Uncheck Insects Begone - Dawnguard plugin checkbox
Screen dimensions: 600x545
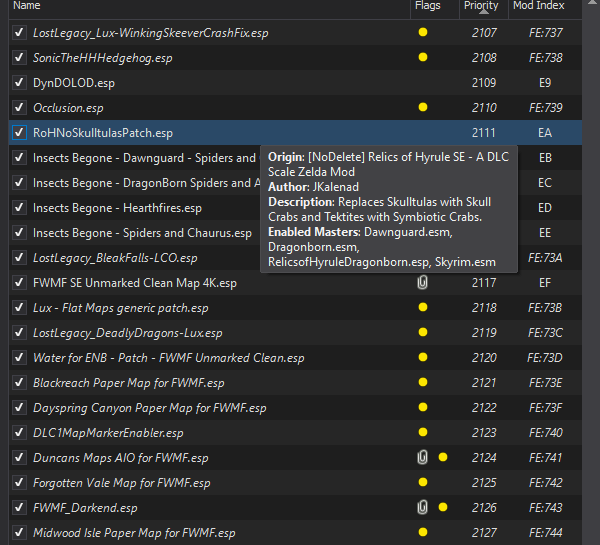tap(19, 158)
